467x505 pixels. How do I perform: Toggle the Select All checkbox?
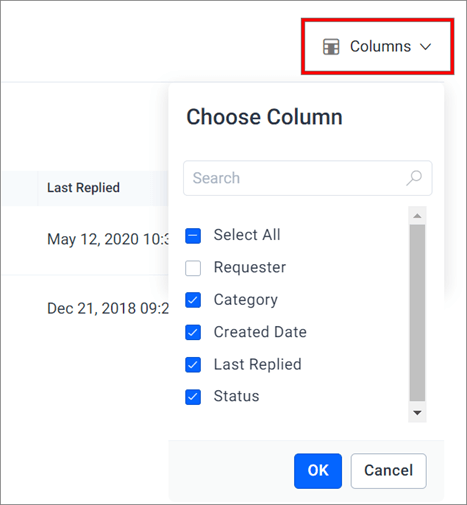coord(193,236)
